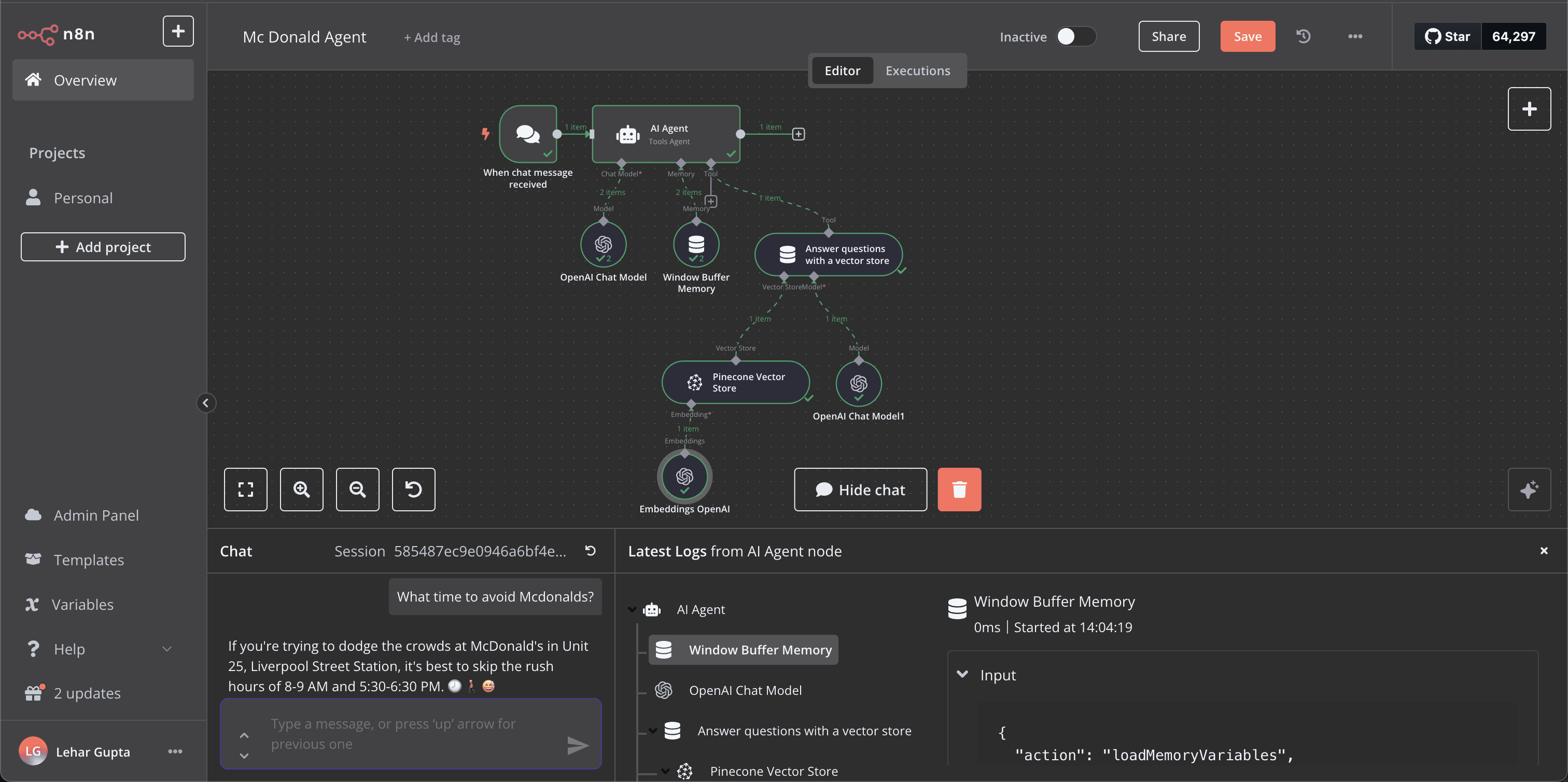Toggle the workflow Inactive switch
Image resolution: width=1568 pixels, height=782 pixels.
pyautogui.click(x=1074, y=36)
